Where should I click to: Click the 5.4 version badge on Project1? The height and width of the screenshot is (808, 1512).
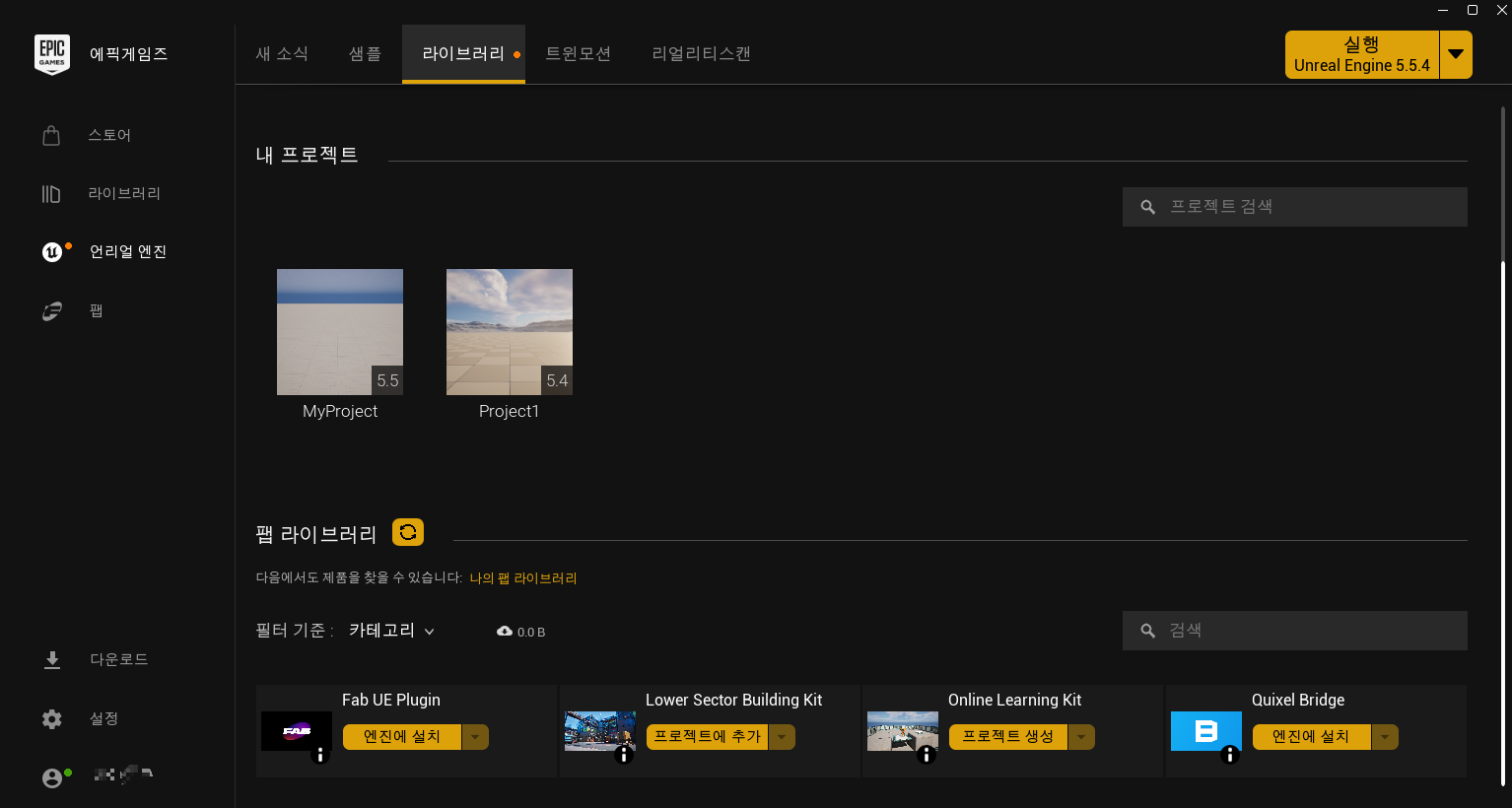(557, 380)
